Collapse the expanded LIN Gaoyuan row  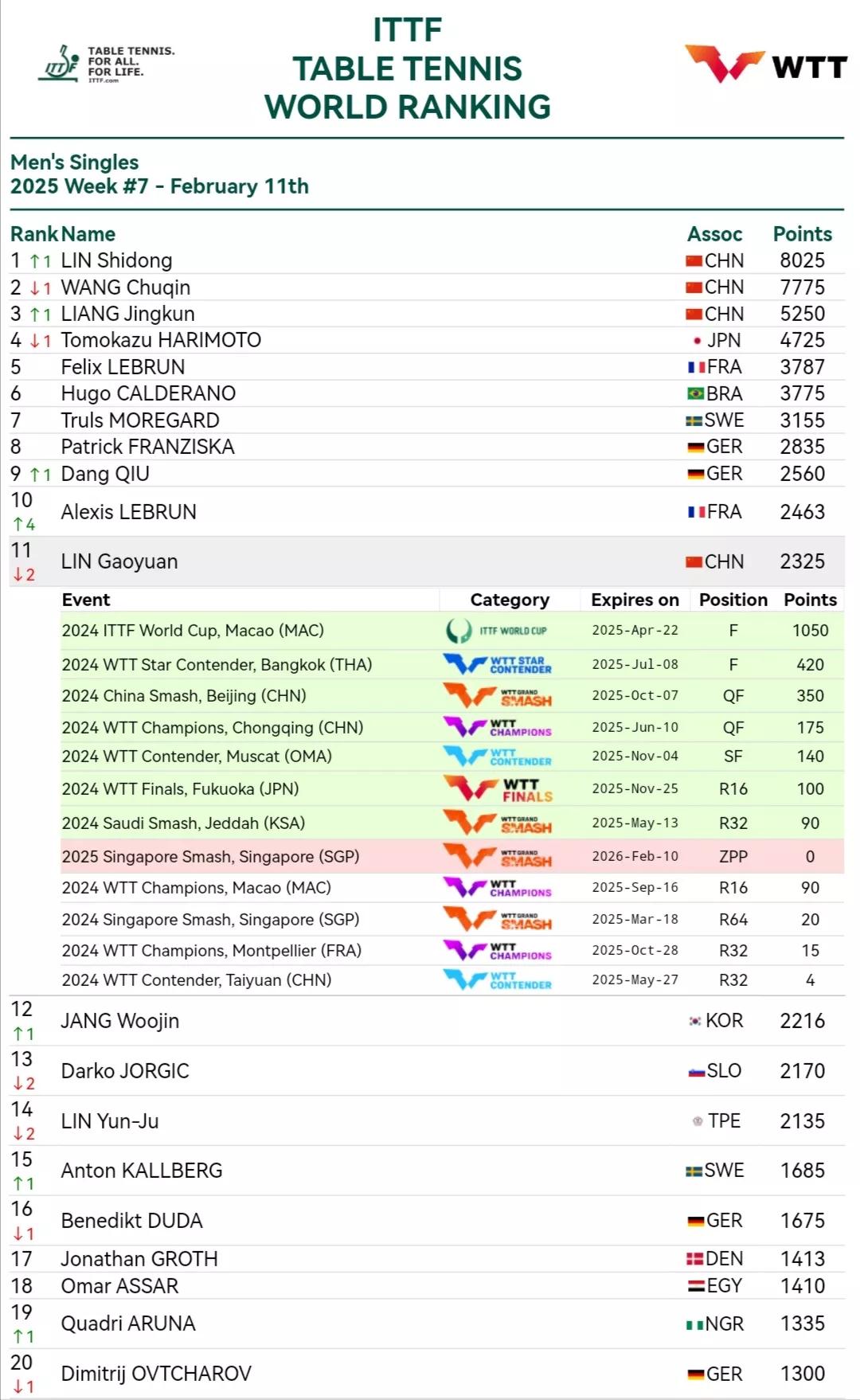point(427,561)
